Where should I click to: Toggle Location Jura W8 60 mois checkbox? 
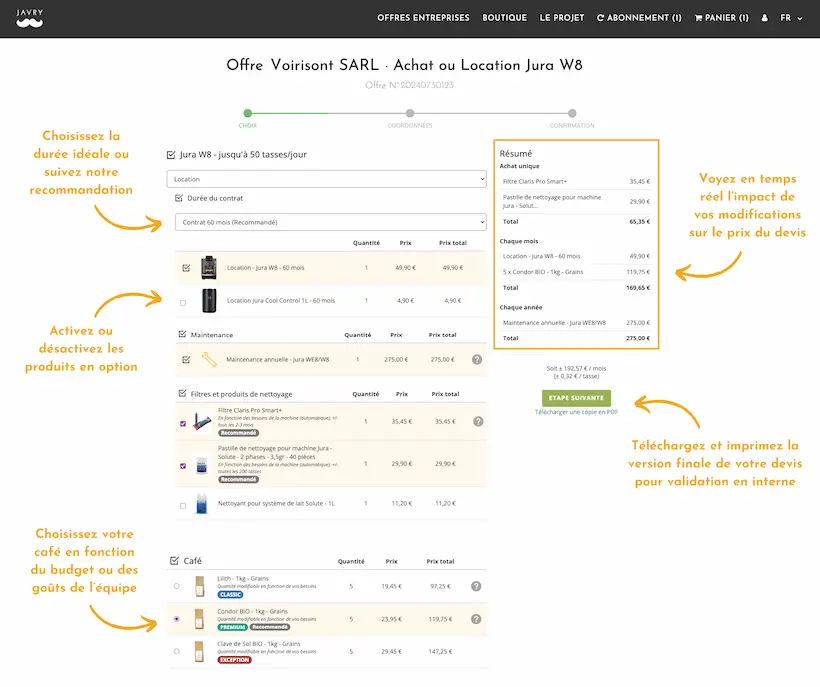point(186,268)
